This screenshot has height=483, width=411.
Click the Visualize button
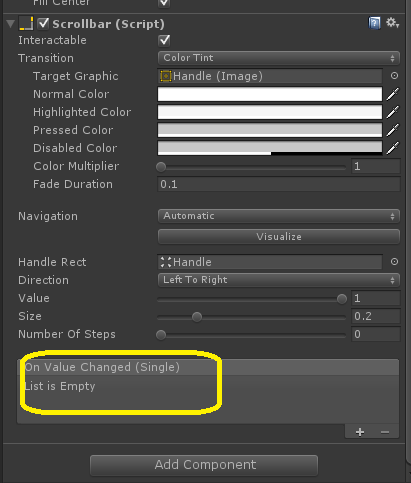click(x=279, y=237)
